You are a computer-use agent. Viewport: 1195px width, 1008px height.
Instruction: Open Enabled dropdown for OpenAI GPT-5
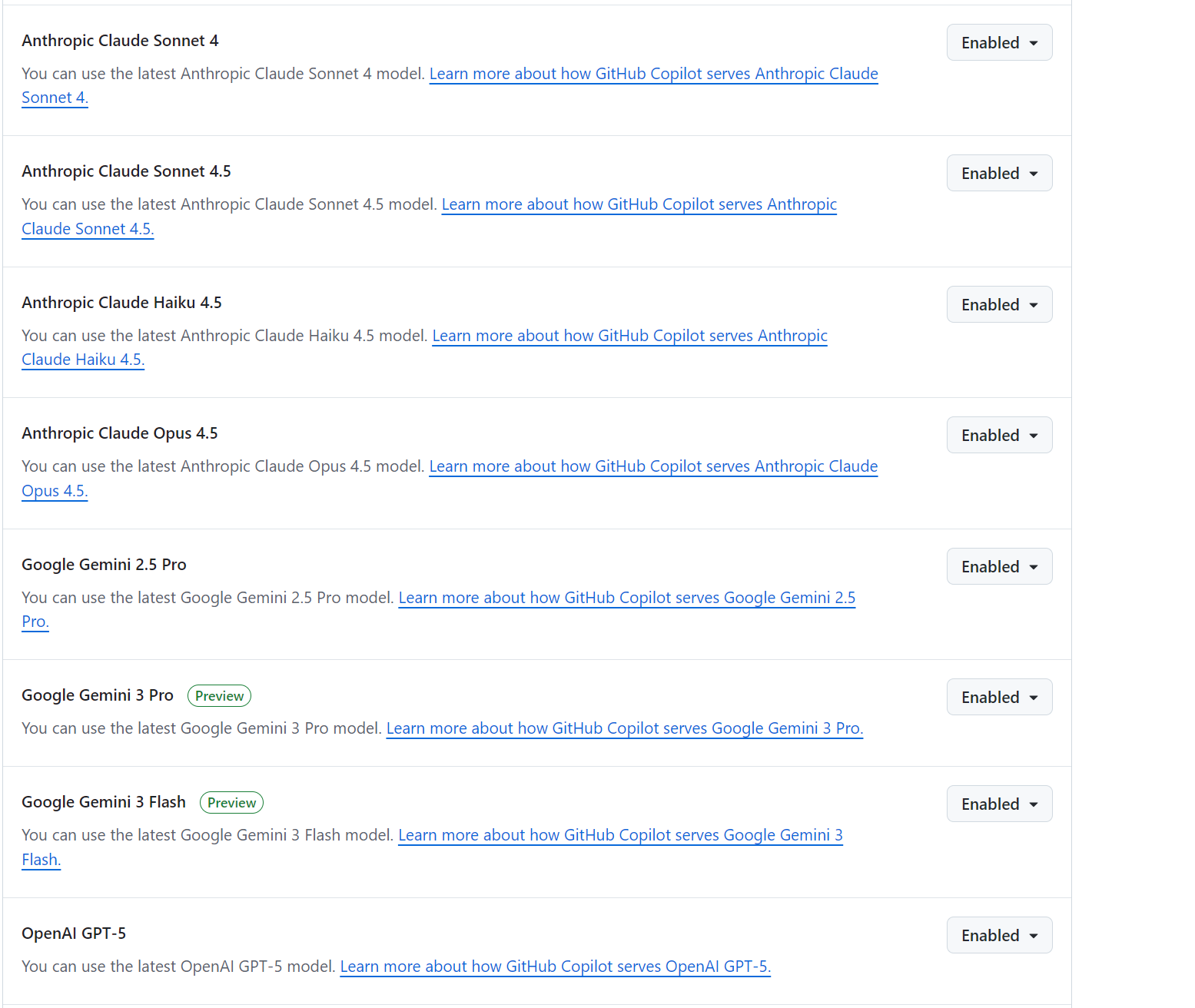999,935
